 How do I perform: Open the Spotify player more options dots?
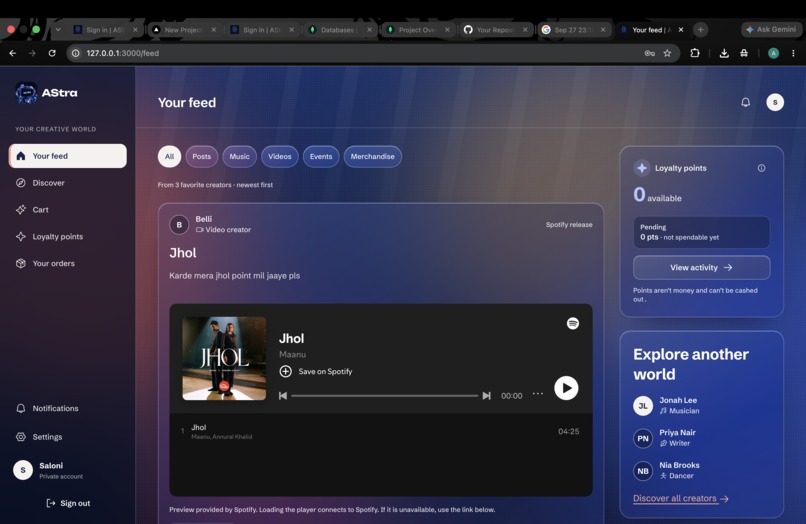coord(538,394)
